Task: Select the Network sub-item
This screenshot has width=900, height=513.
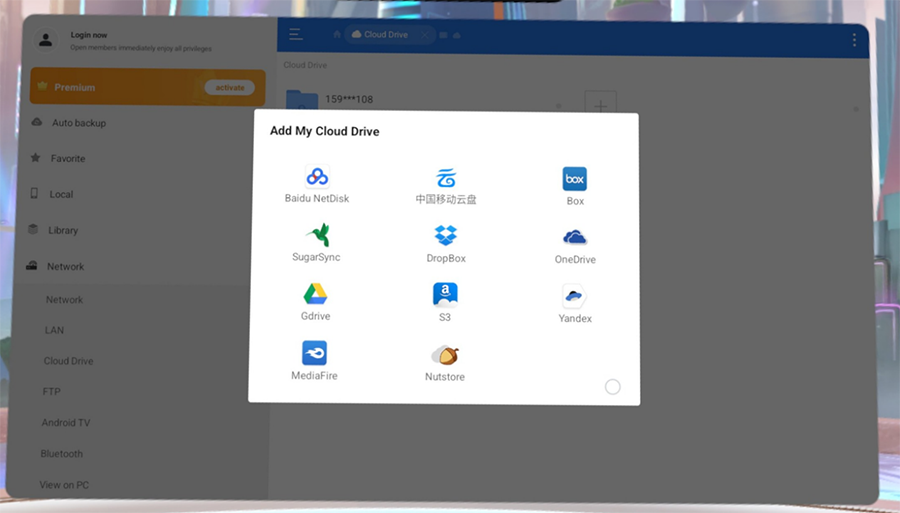Action: pos(64,300)
